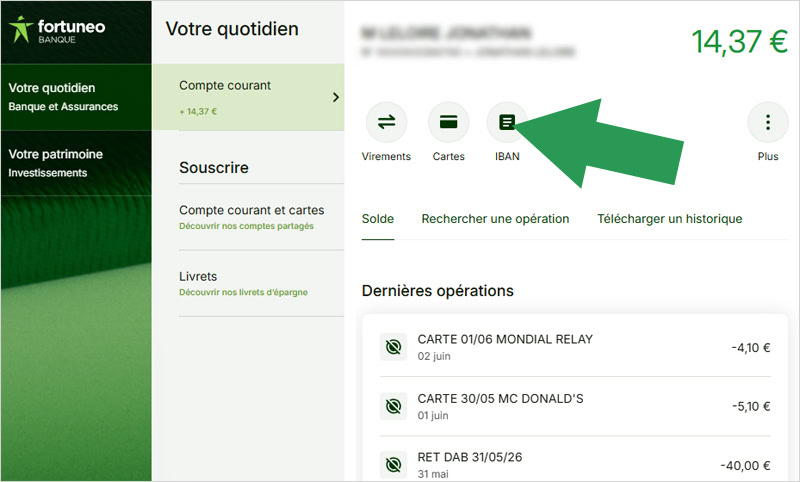This screenshot has height=482, width=800.
Task: Click the MC Donald's transaction category icon
Action: coord(393,407)
